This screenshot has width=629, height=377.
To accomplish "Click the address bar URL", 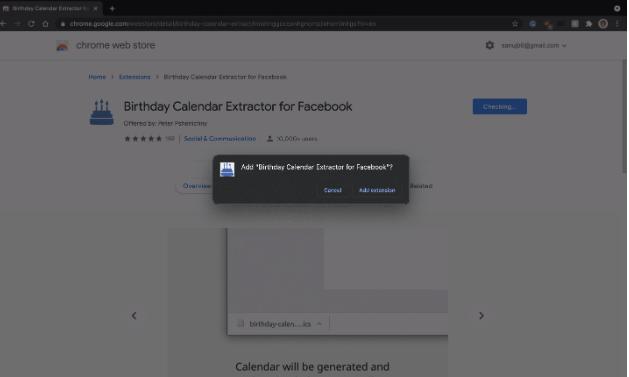I will [x=223, y=24].
